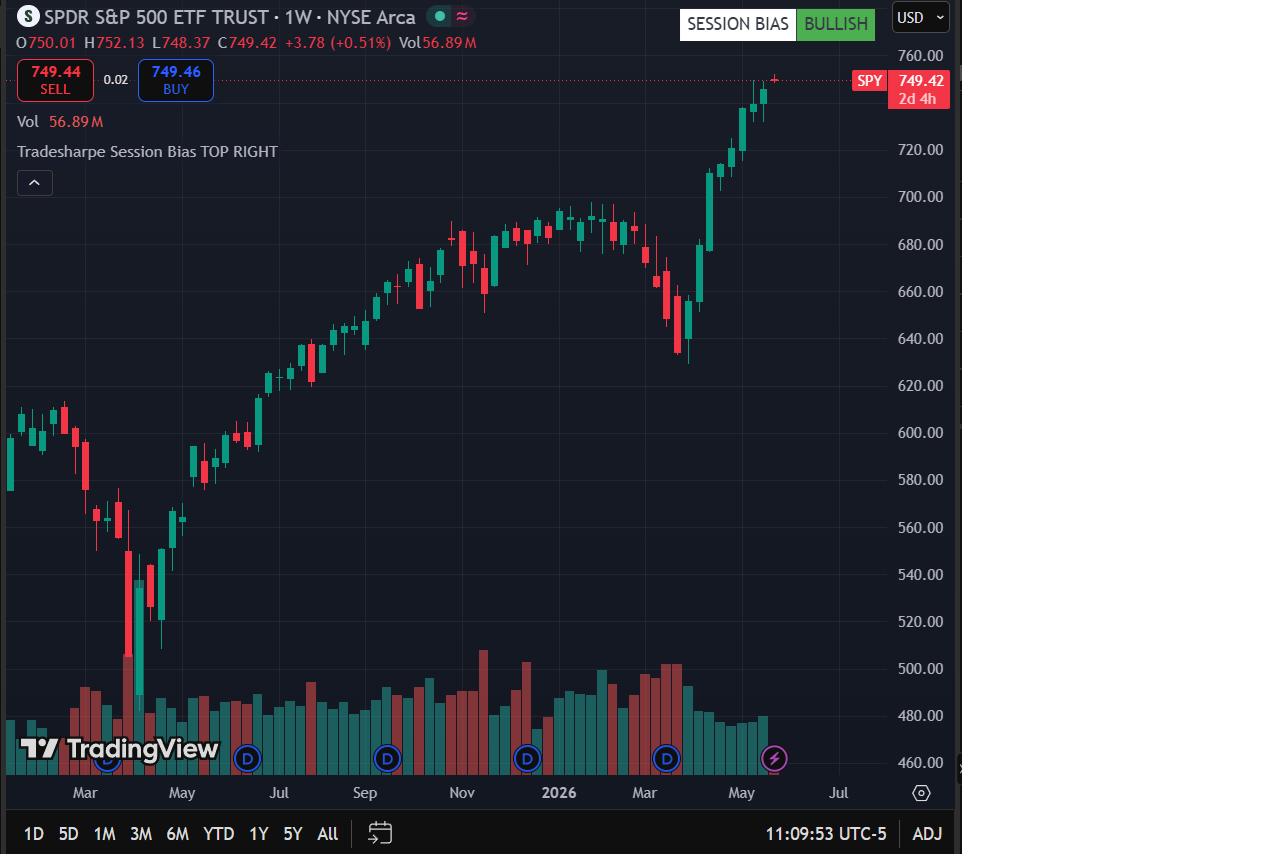Click the pink data status wave icon
This screenshot has width=1267, height=854.
462,17
